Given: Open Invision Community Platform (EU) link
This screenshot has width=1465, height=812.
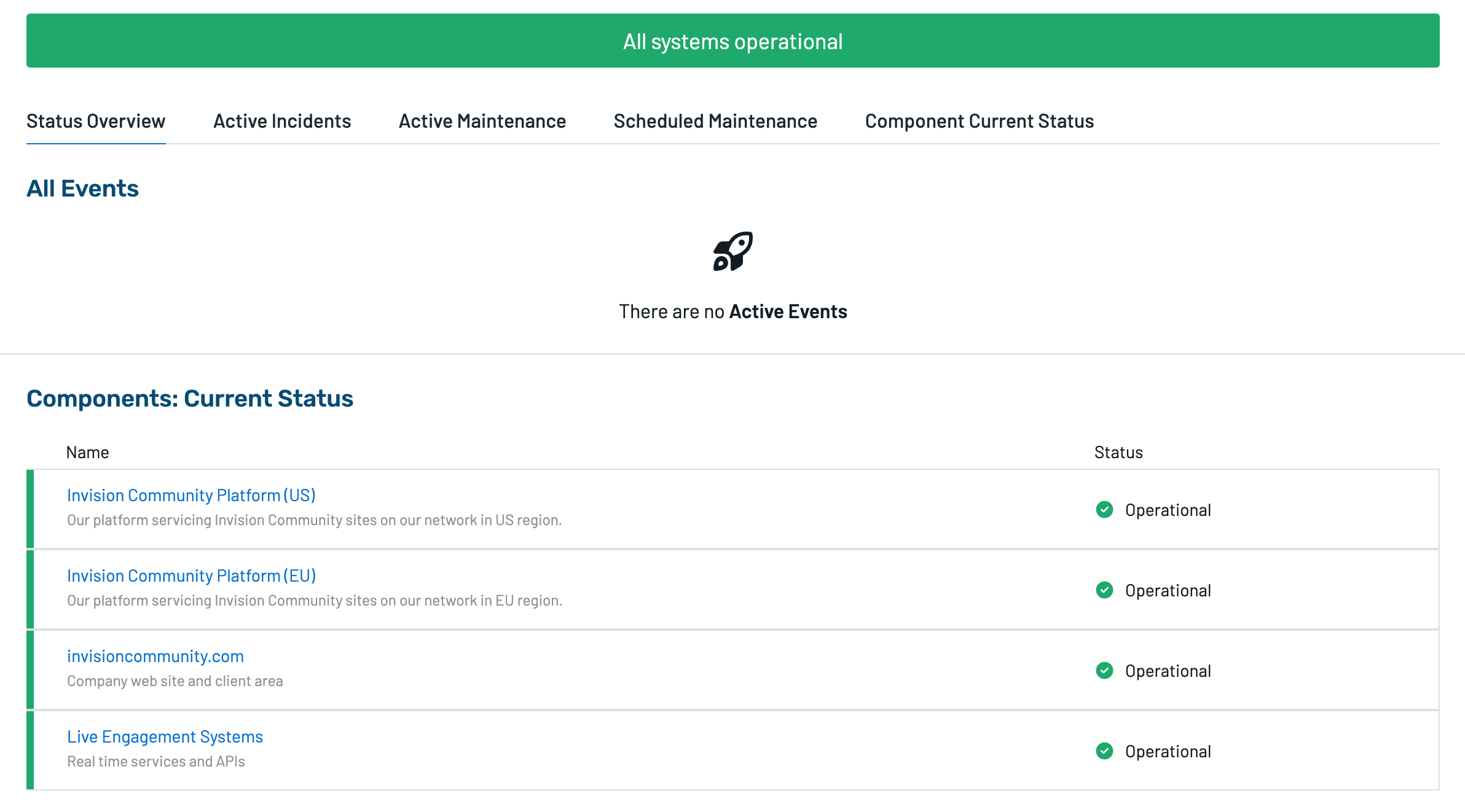Looking at the screenshot, I should pyautogui.click(x=192, y=576).
